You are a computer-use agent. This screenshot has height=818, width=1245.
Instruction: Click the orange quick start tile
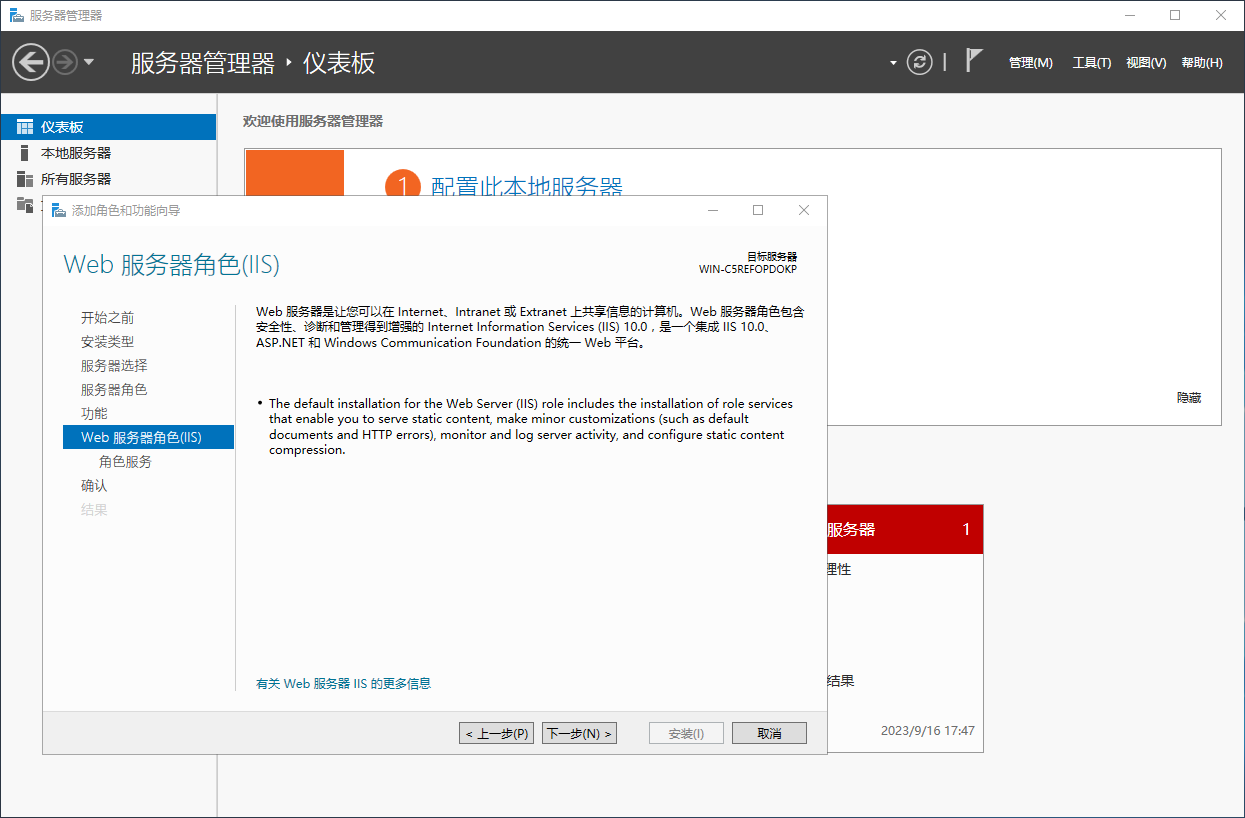pos(294,173)
